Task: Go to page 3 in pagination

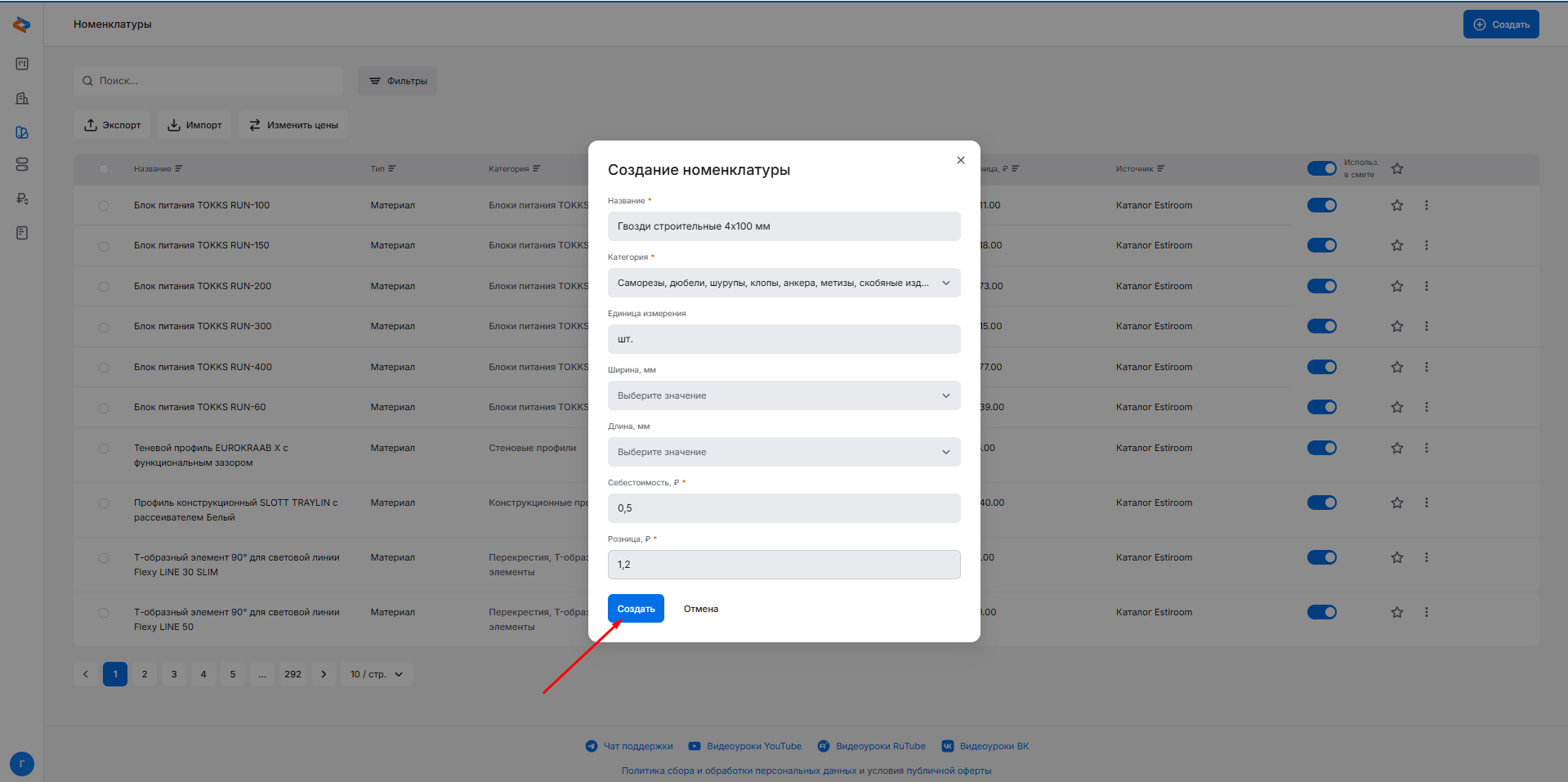Action: [x=174, y=674]
